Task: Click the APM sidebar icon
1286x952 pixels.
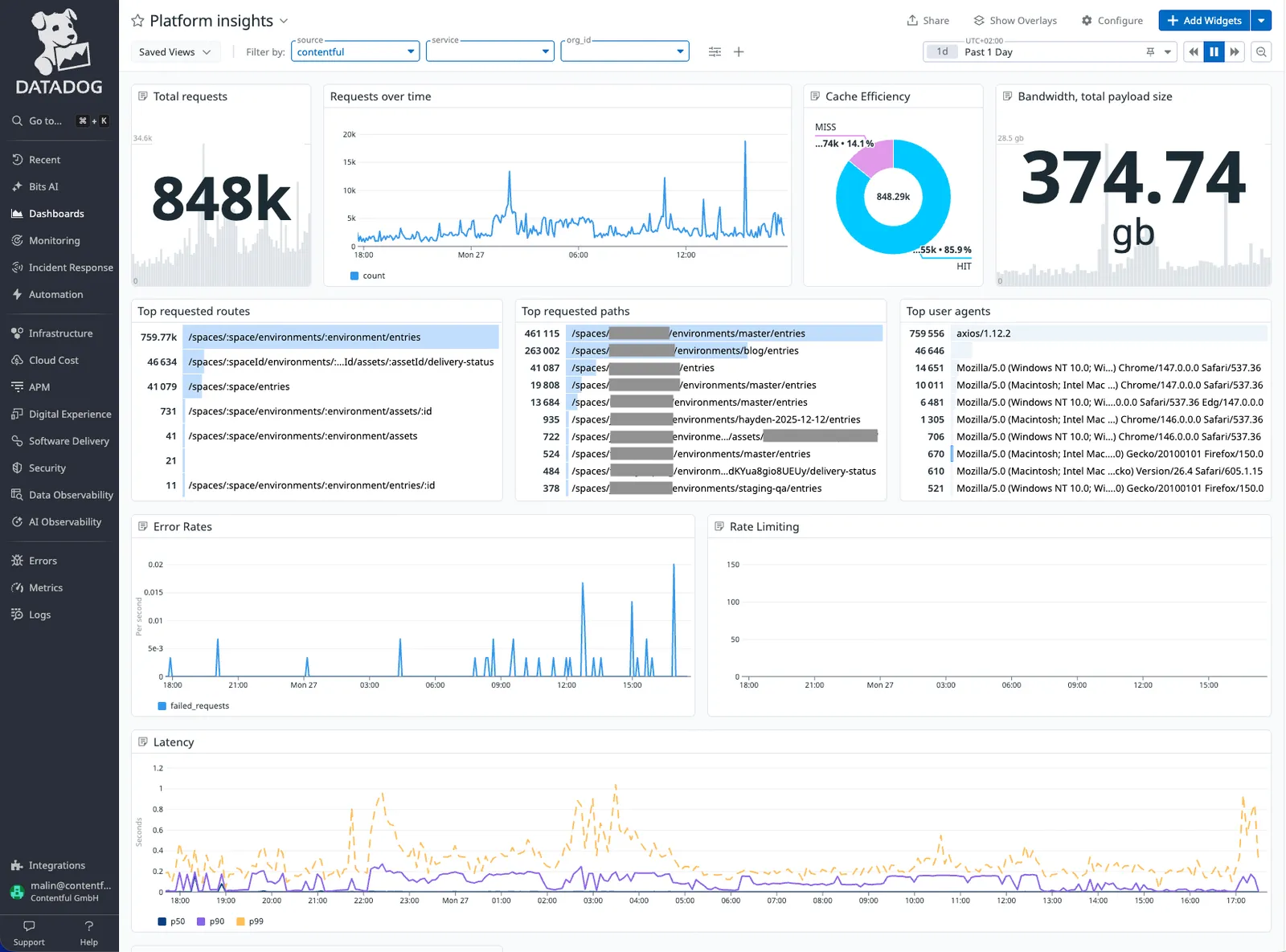Action: [17, 387]
